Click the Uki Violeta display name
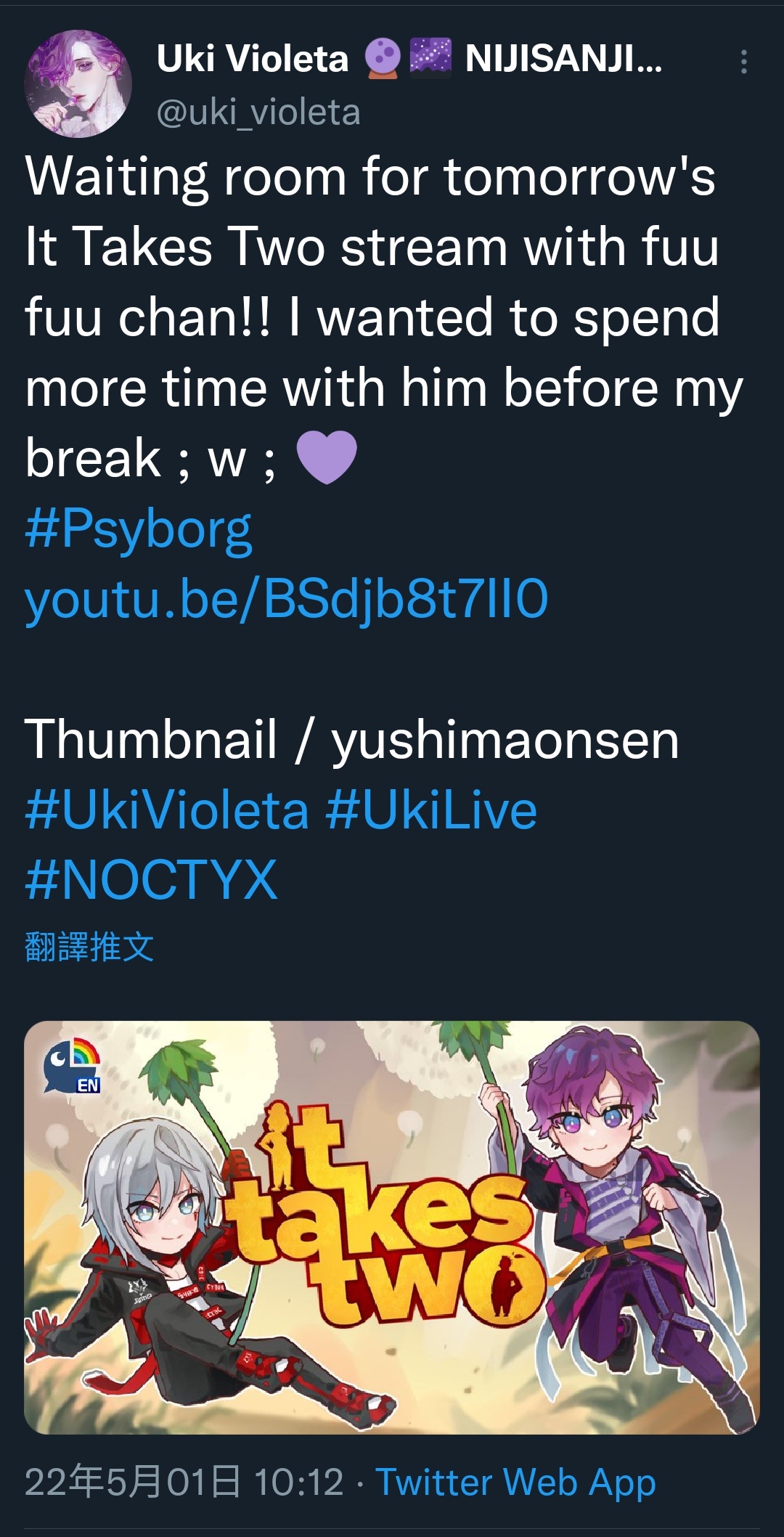This screenshot has height=1537, width=784. (x=253, y=58)
